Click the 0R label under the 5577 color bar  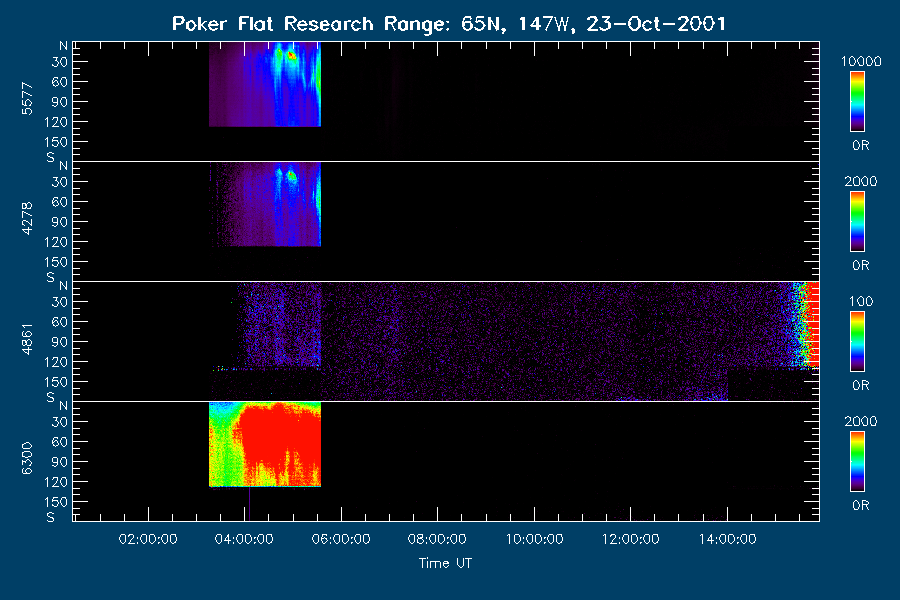861,145
